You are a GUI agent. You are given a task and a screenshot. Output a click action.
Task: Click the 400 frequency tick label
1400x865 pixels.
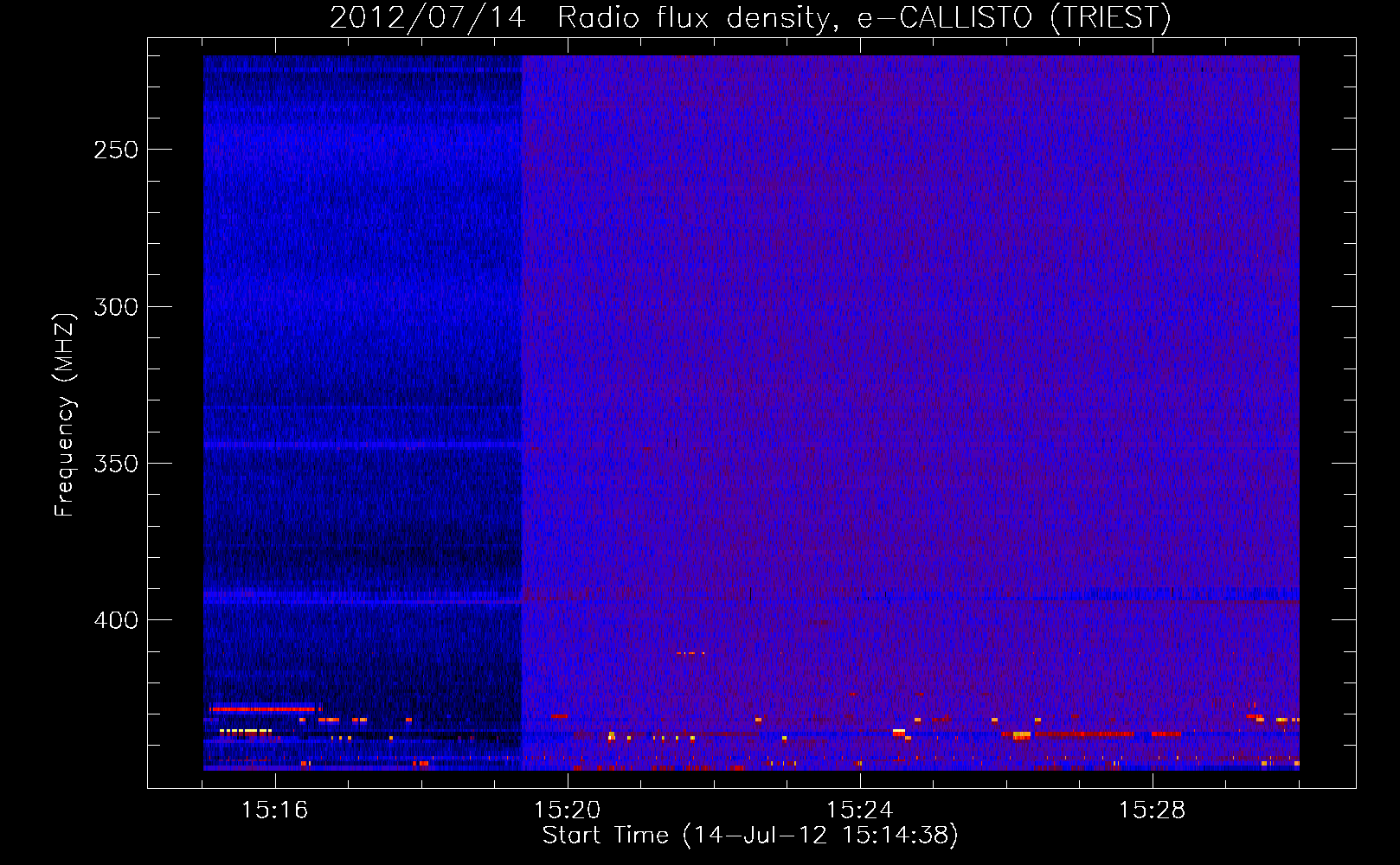(x=116, y=620)
